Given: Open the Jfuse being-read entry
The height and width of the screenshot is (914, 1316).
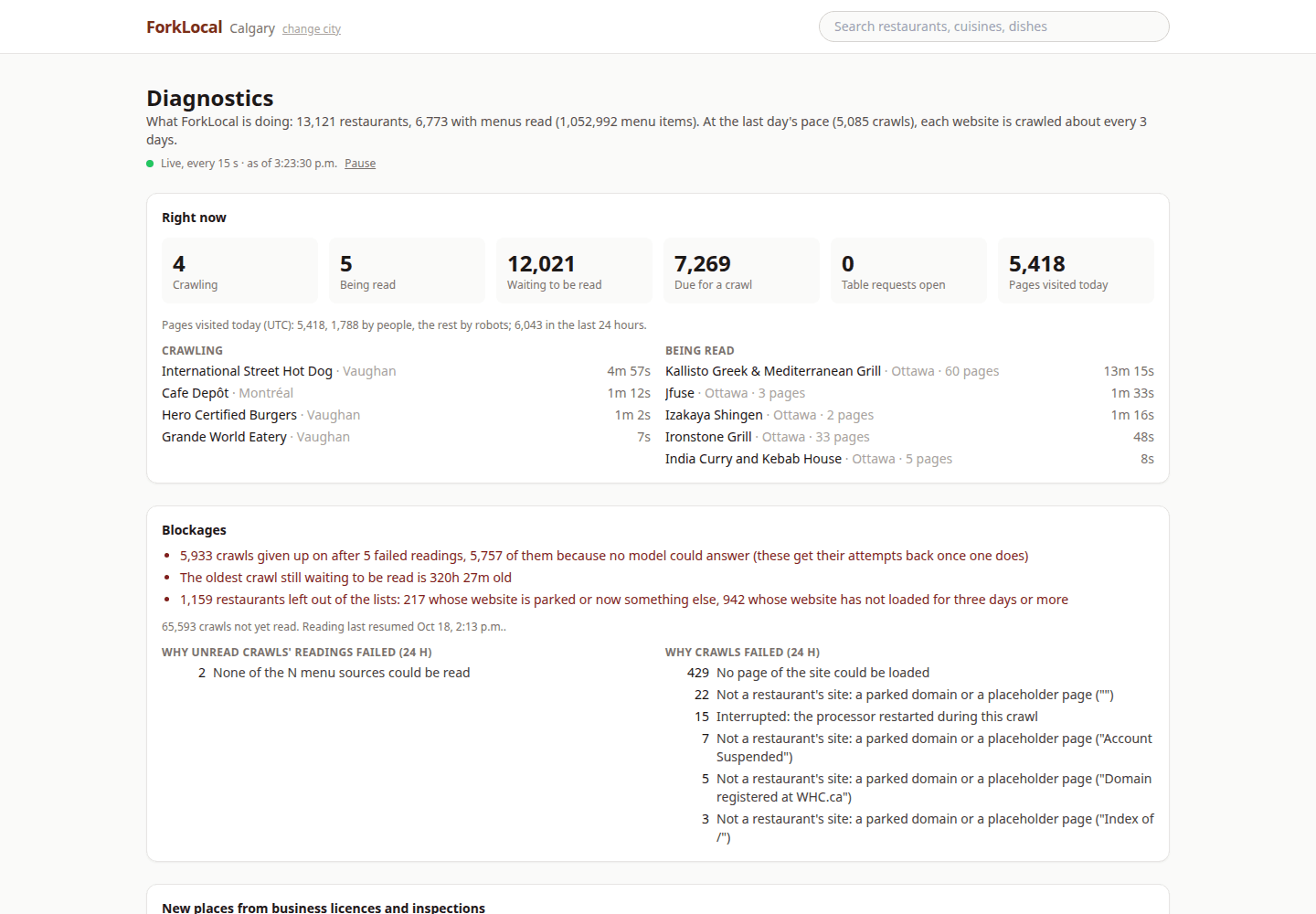Looking at the screenshot, I should coord(909,393).
